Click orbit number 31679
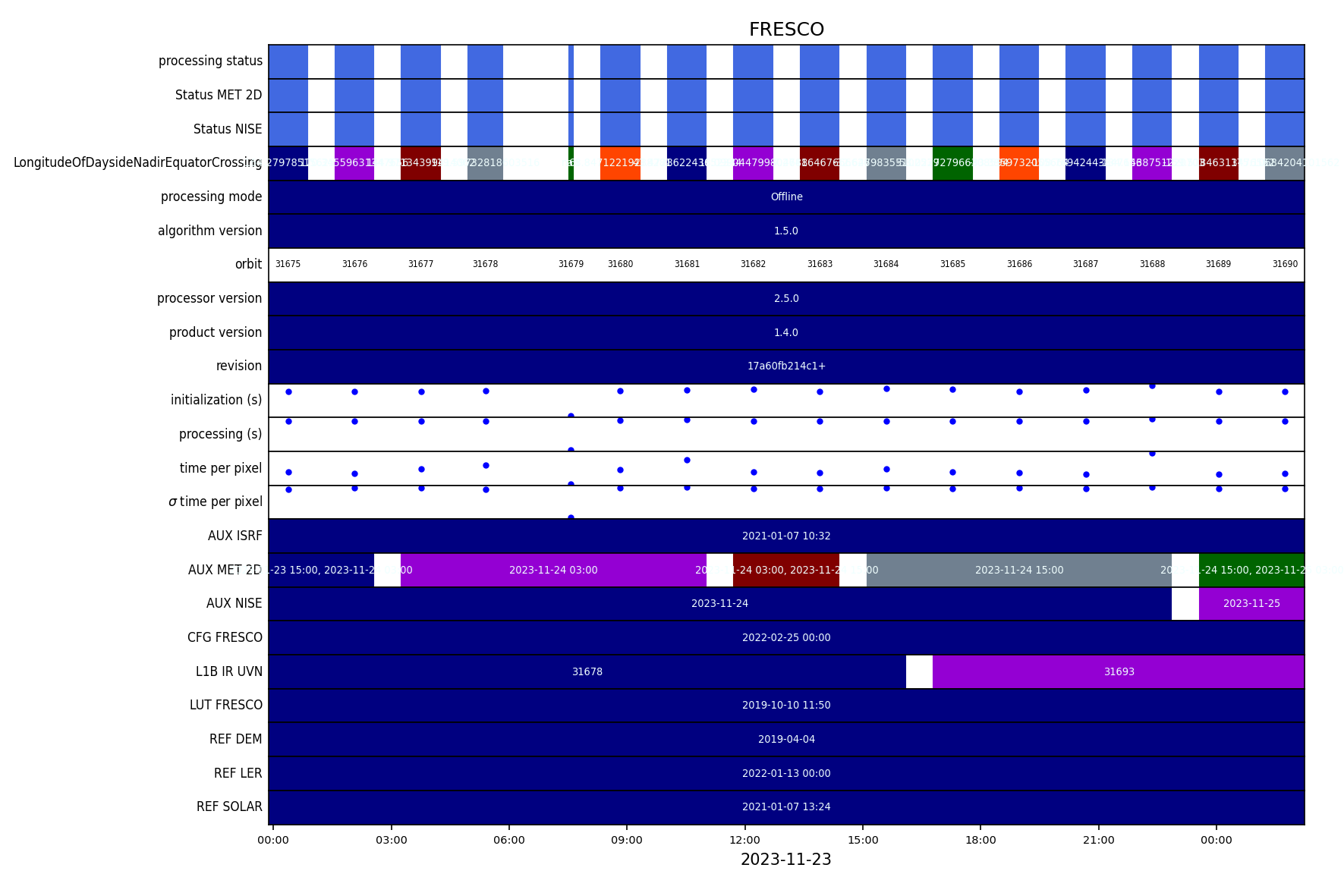The image size is (1344, 896). pos(571,264)
